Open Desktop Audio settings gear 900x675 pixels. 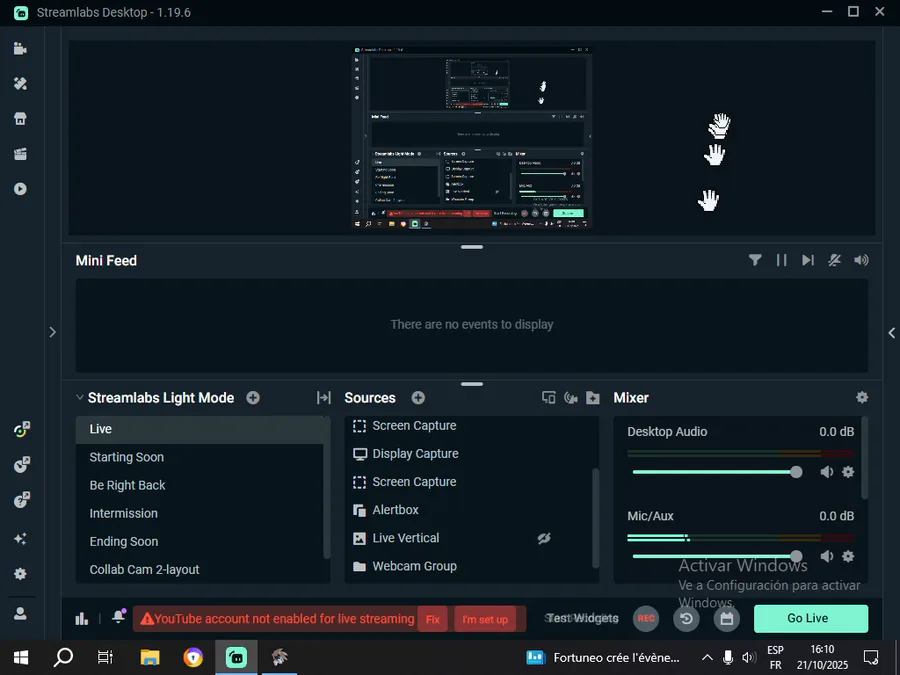tap(848, 472)
